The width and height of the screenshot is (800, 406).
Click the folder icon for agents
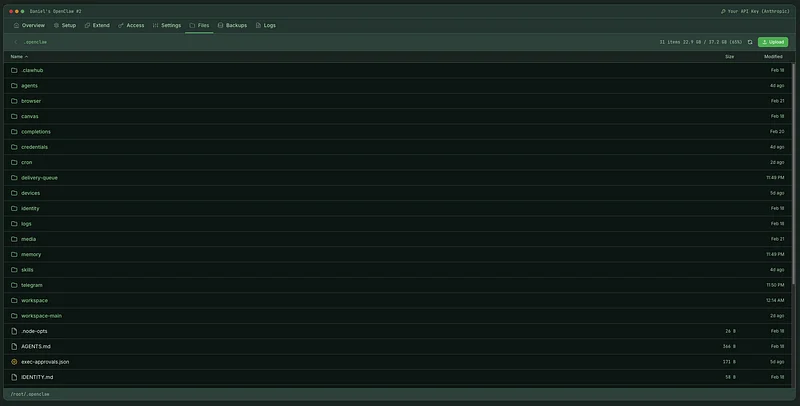point(14,86)
